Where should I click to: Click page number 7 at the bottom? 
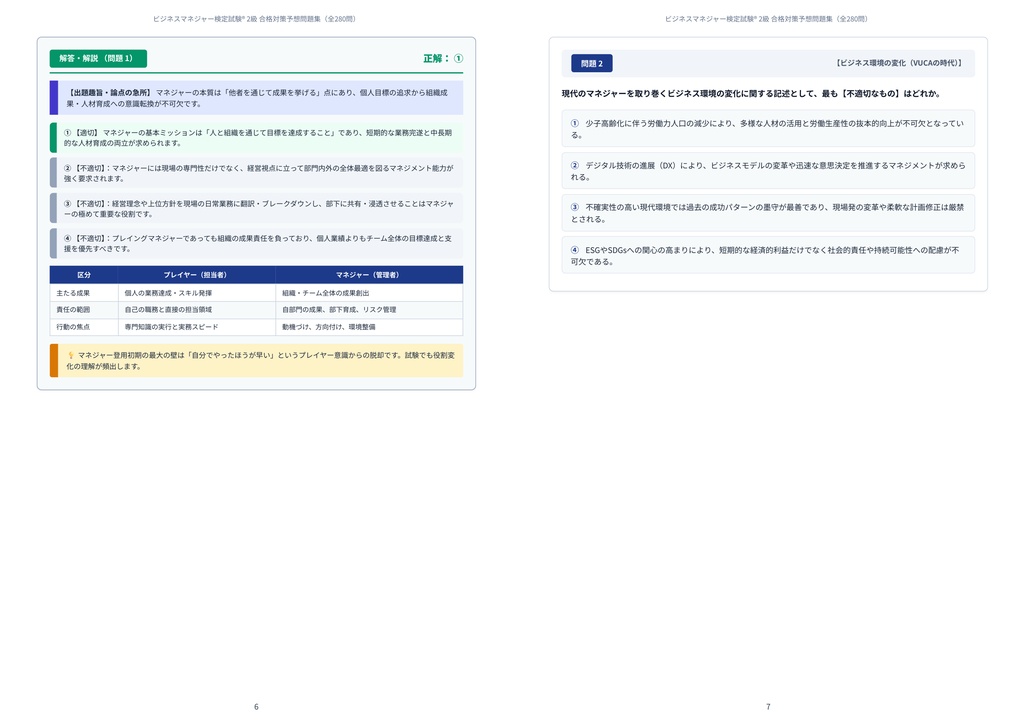click(x=768, y=706)
